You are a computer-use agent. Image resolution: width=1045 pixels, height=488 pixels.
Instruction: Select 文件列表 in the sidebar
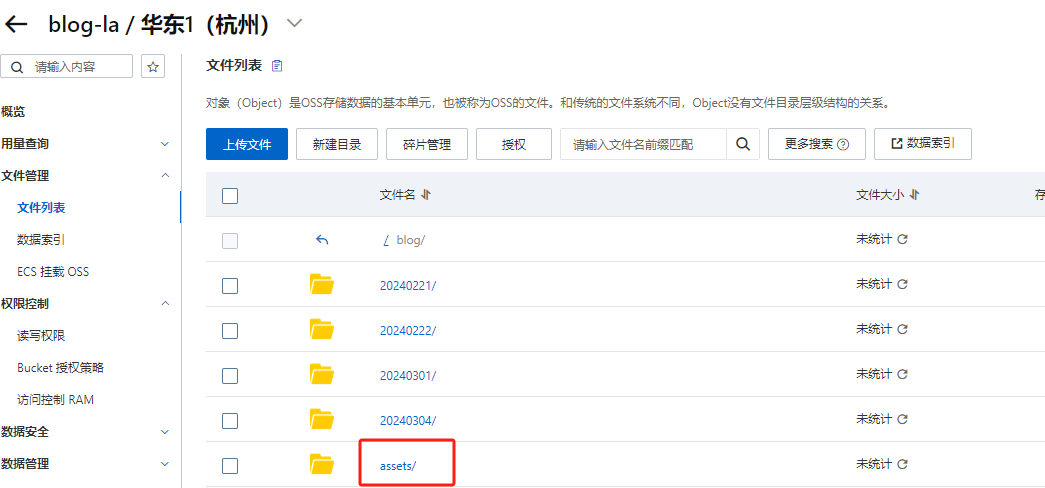[x=41, y=208]
